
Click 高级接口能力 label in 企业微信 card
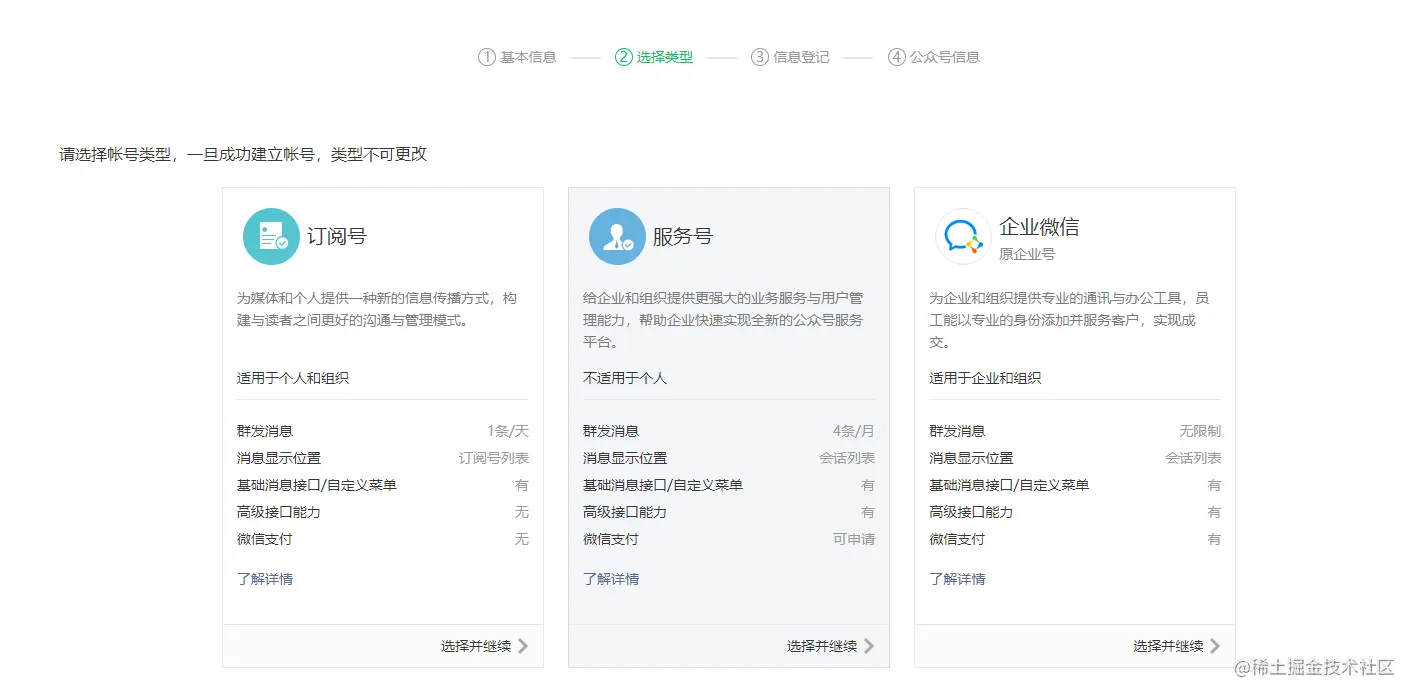(971, 512)
